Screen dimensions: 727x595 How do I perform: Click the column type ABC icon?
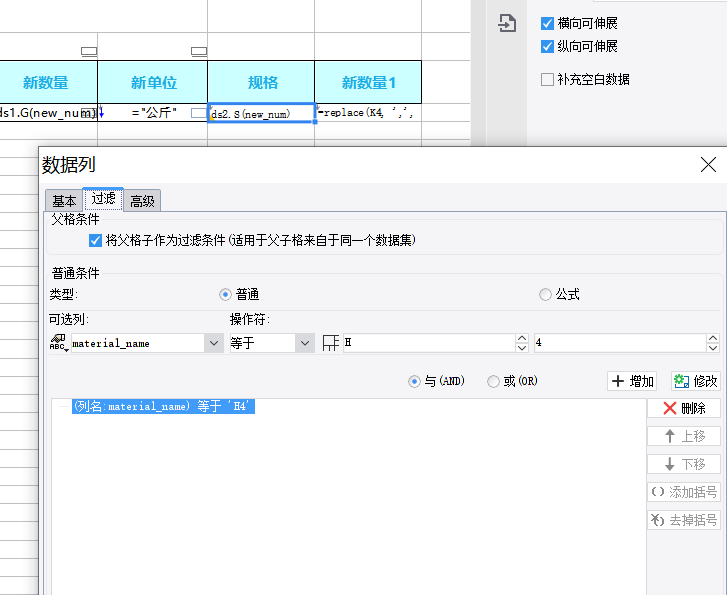tap(58, 343)
